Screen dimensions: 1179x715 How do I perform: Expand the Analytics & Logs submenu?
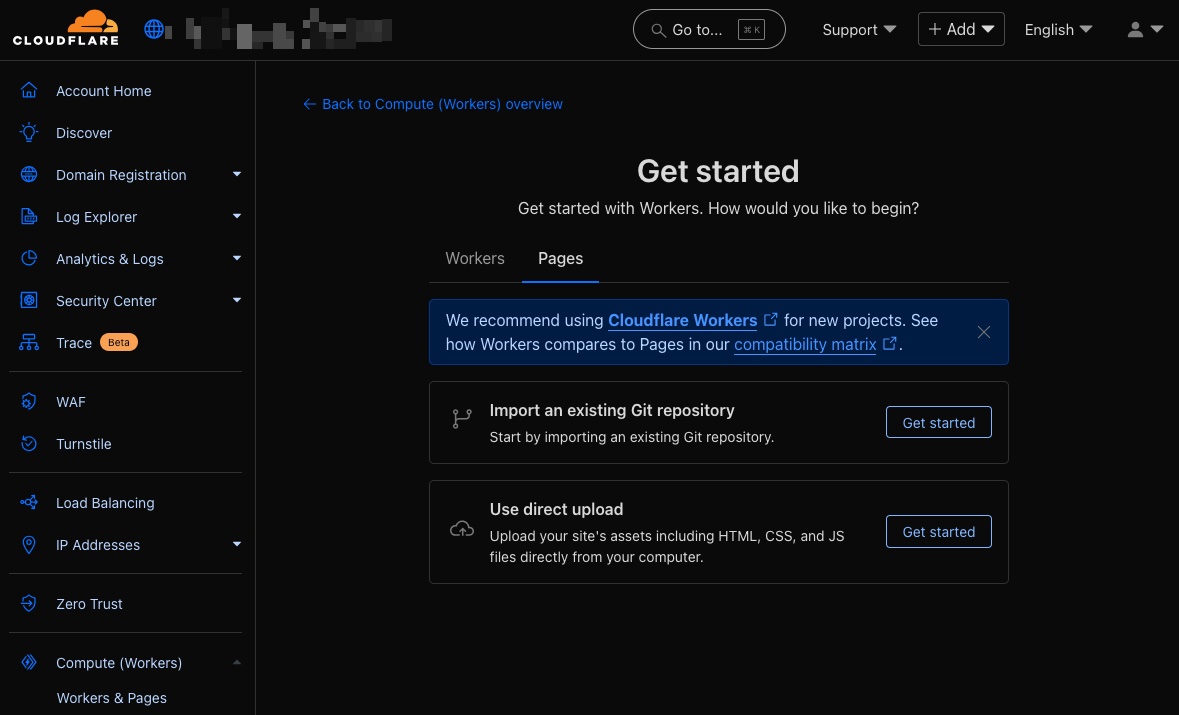237,259
